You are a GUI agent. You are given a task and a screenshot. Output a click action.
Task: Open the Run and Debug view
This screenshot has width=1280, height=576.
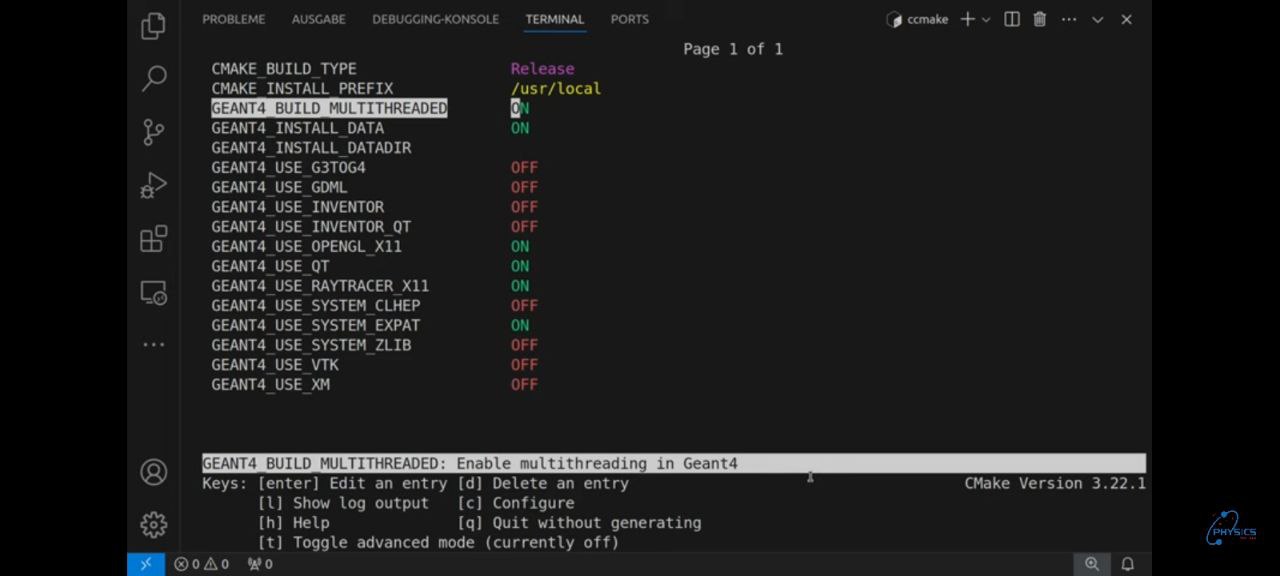[153, 186]
